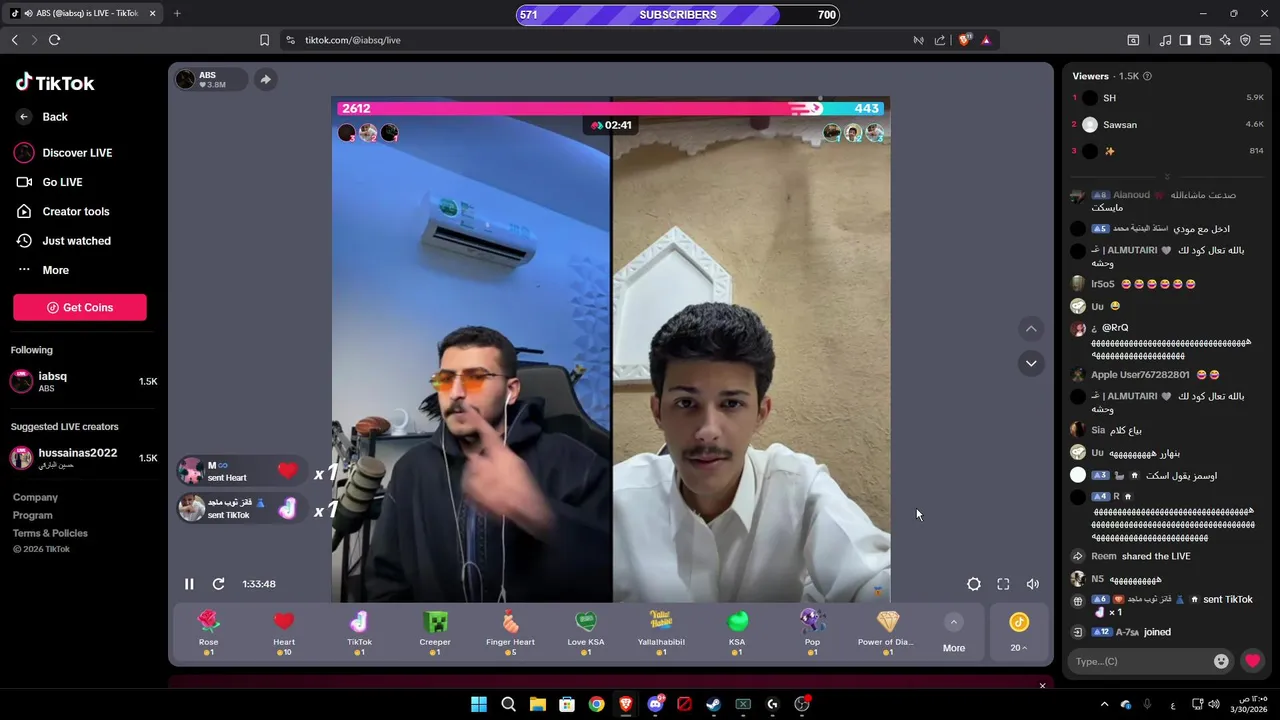
Task: Go to the previous live stream
Action: (1031, 329)
